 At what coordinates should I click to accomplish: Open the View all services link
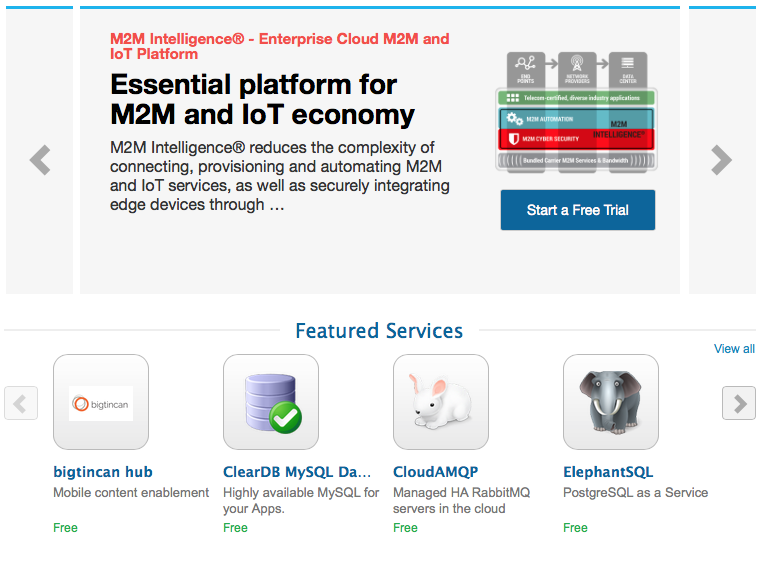pyautogui.click(x=734, y=349)
